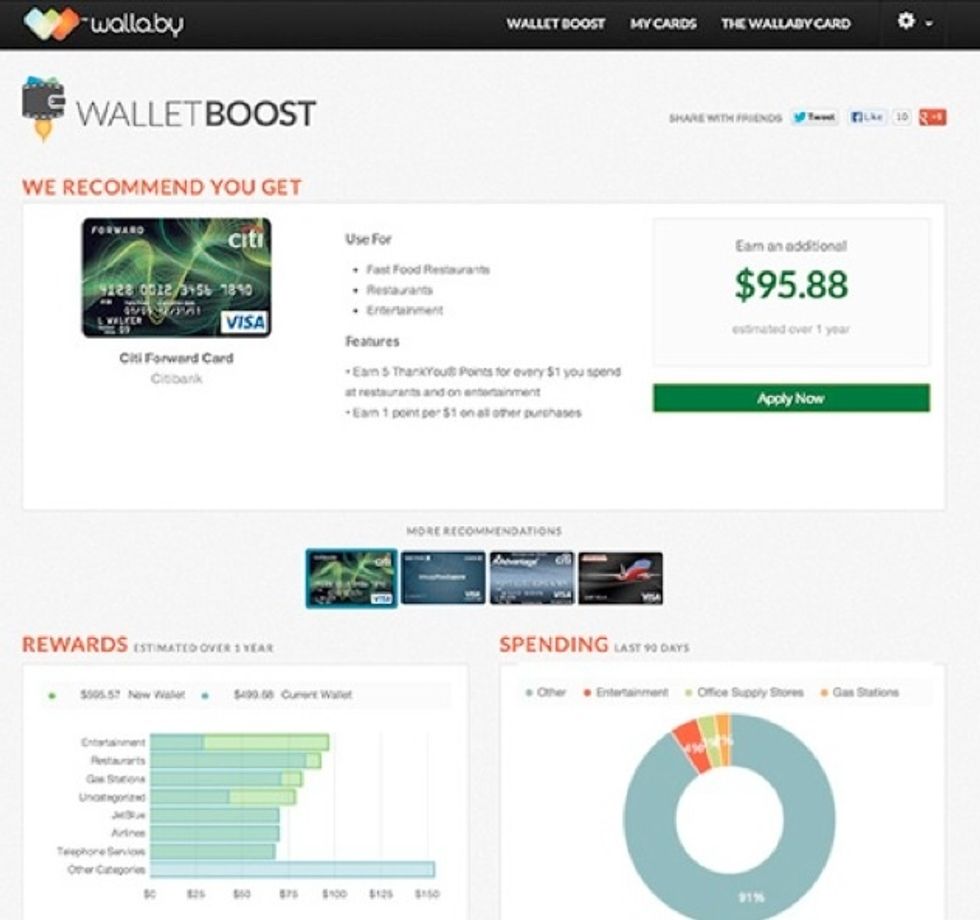The height and width of the screenshot is (920, 980).
Task: Click the Gas Stations rewards bar
Action: tap(226, 779)
